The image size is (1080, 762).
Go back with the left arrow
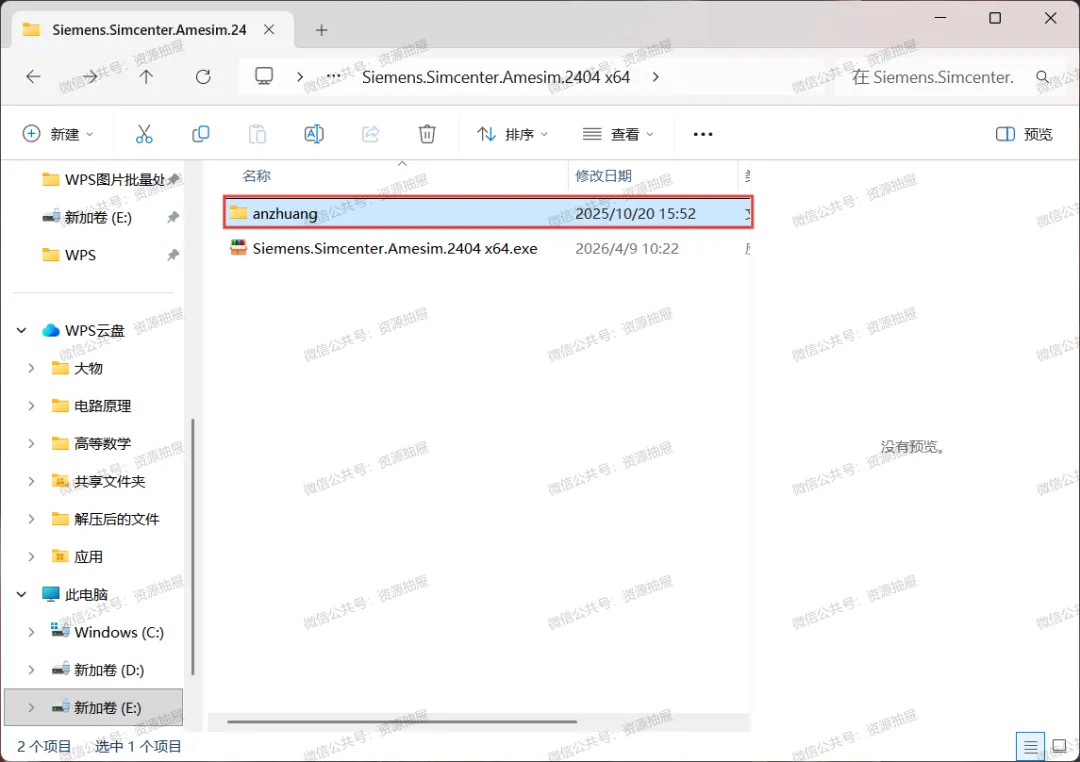[x=33, y=76]
